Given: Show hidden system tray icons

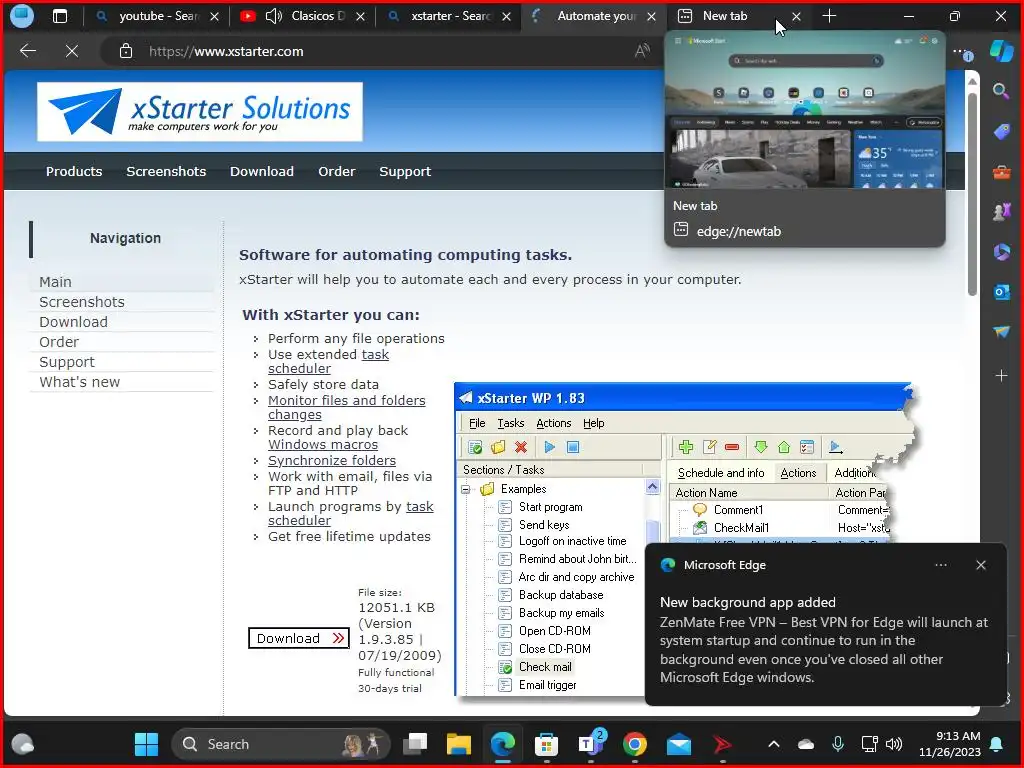Looking at the screenshot, I should pos(774,744).
